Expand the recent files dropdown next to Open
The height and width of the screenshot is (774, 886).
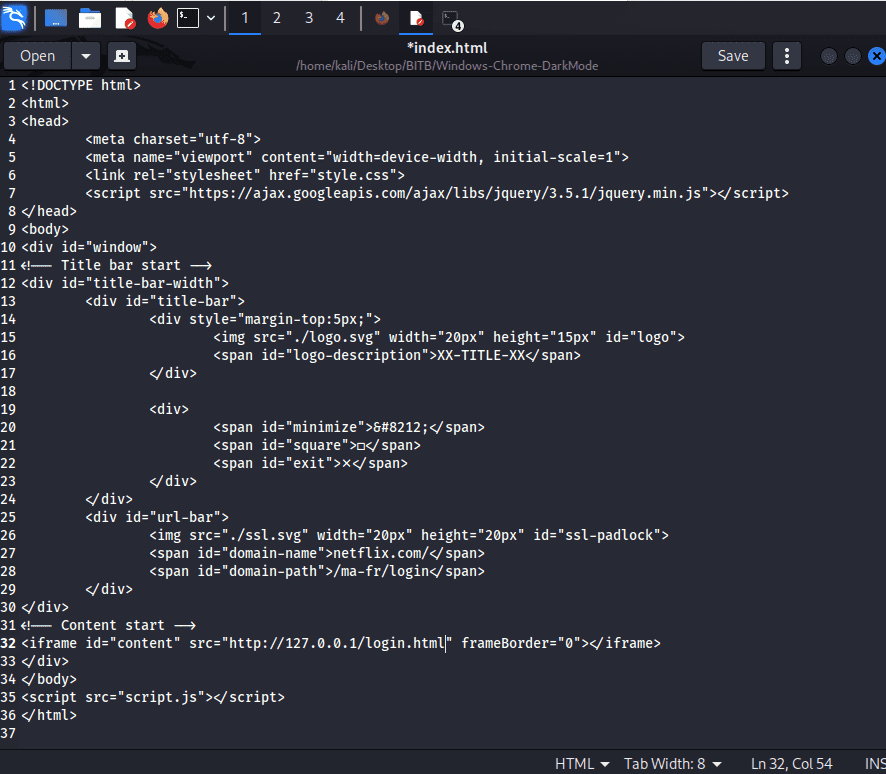coord(86,56)
